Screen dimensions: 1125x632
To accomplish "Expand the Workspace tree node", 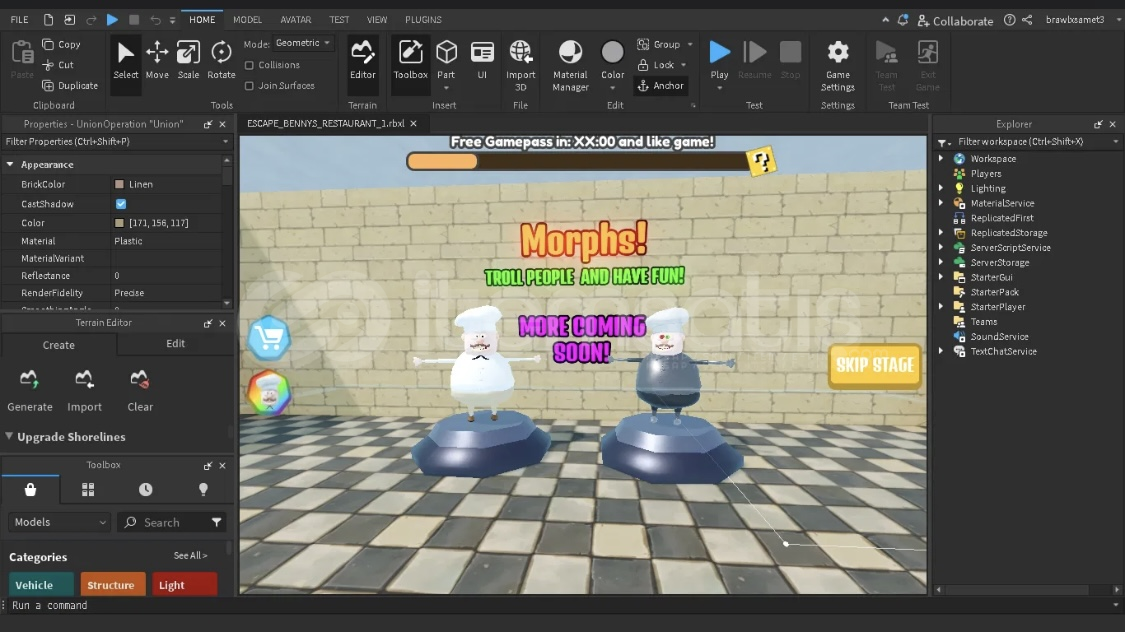I will 941,159.
